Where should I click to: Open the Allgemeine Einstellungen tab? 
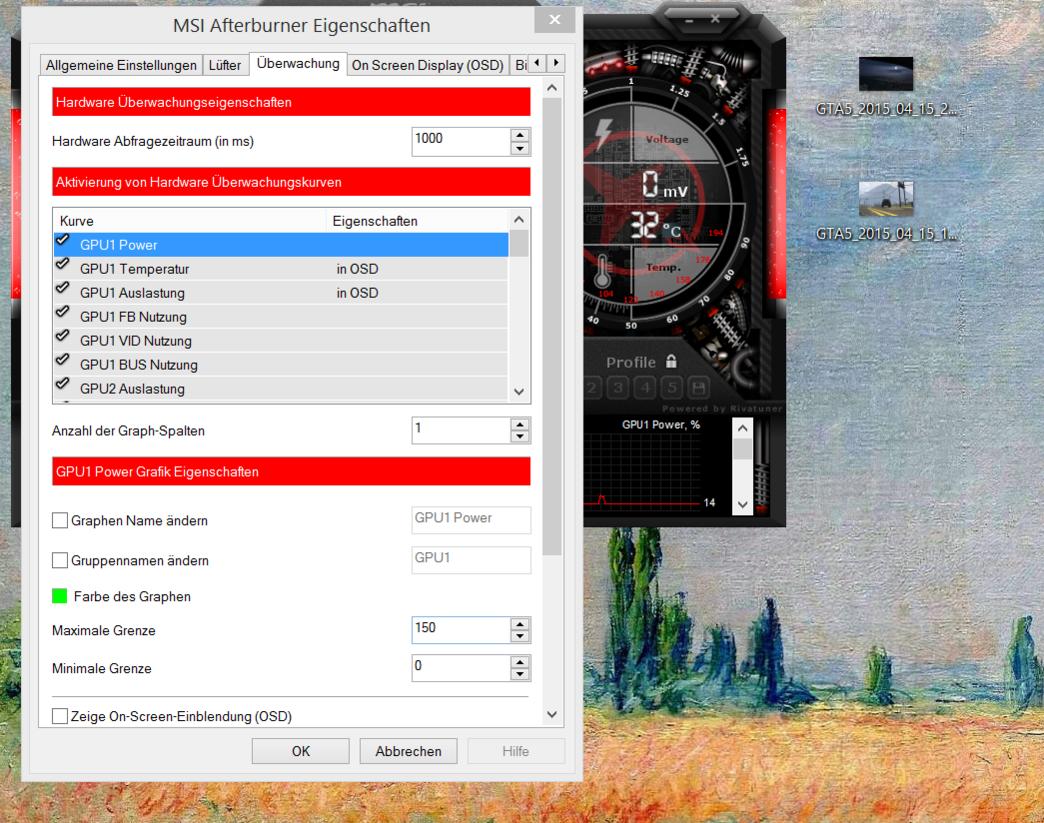(x=121, y=65)
